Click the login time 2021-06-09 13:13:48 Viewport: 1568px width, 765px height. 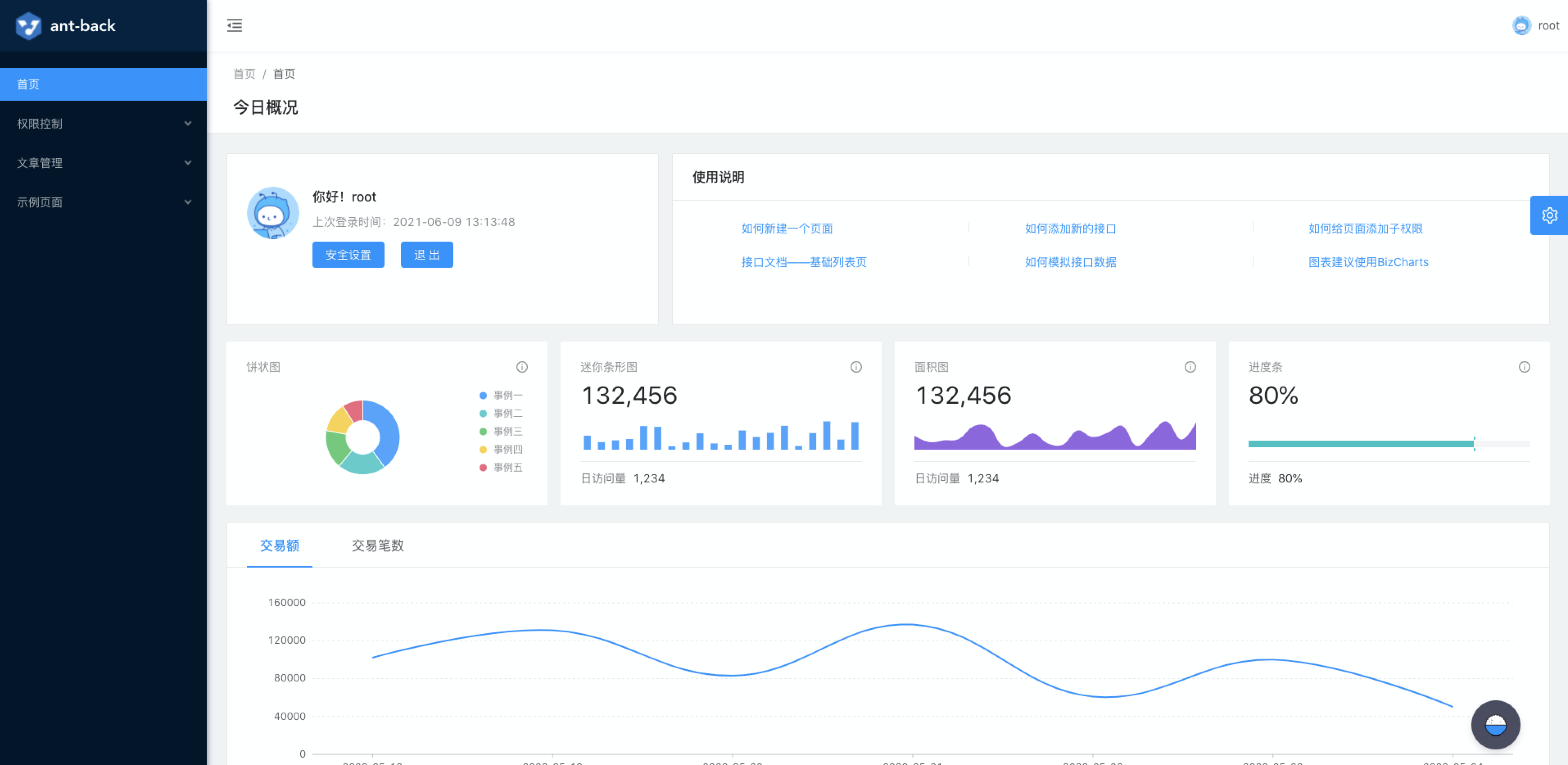click(x=454, y=222)
